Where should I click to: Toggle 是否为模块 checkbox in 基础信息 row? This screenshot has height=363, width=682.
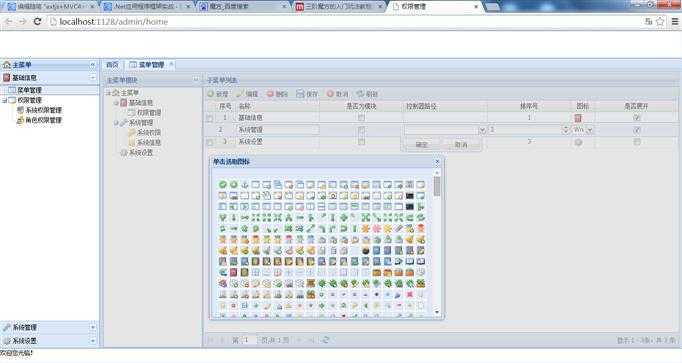tap(361, 118)
